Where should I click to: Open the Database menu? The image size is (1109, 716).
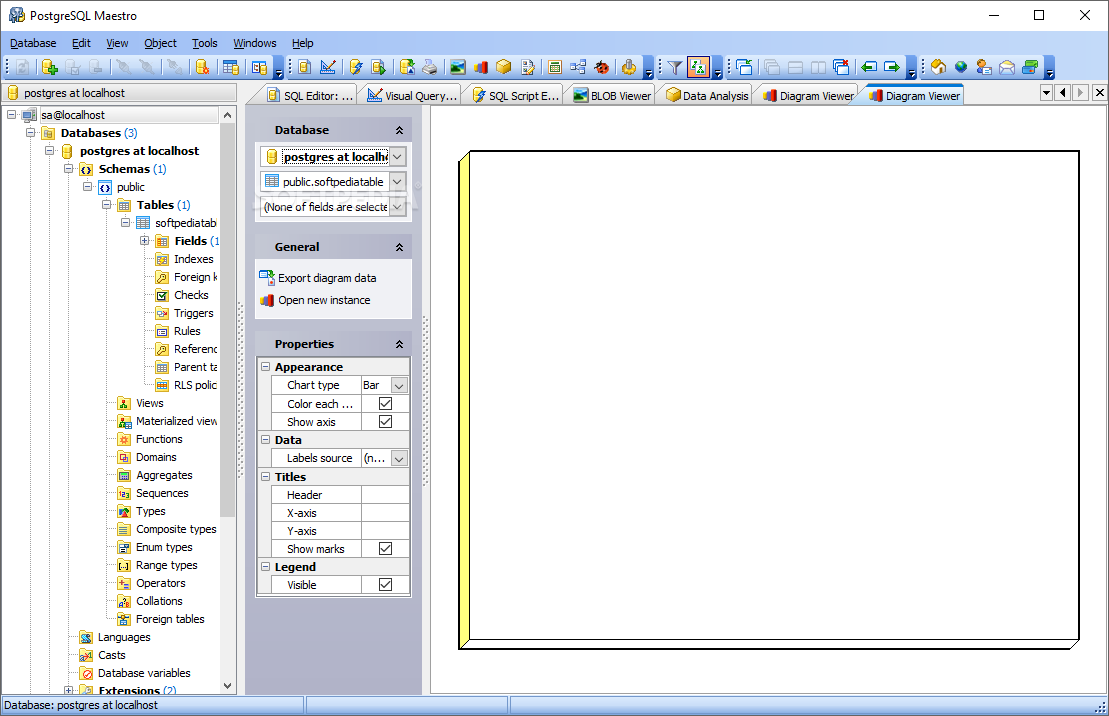33,43
